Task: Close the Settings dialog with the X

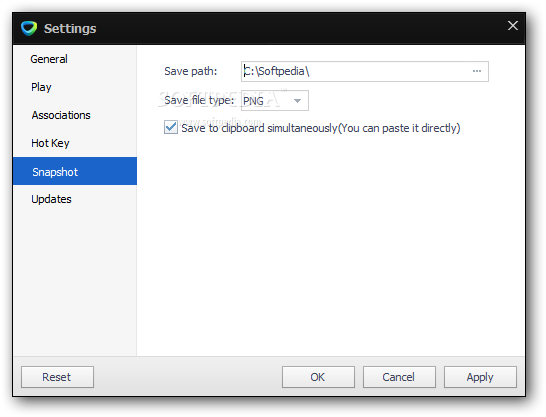Action: [x=513, y=25]
